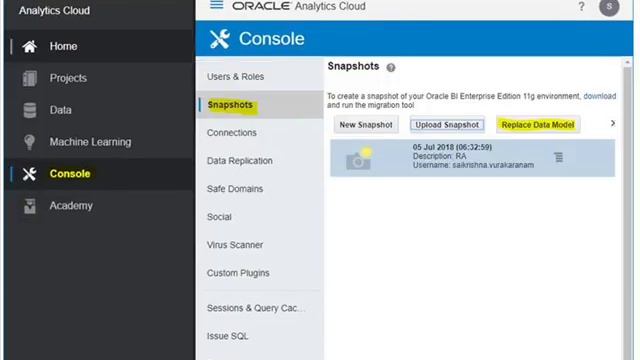Viewport: 640px width, 360px height.
Task: Open Safe Domains section
Action: [235, 189]
